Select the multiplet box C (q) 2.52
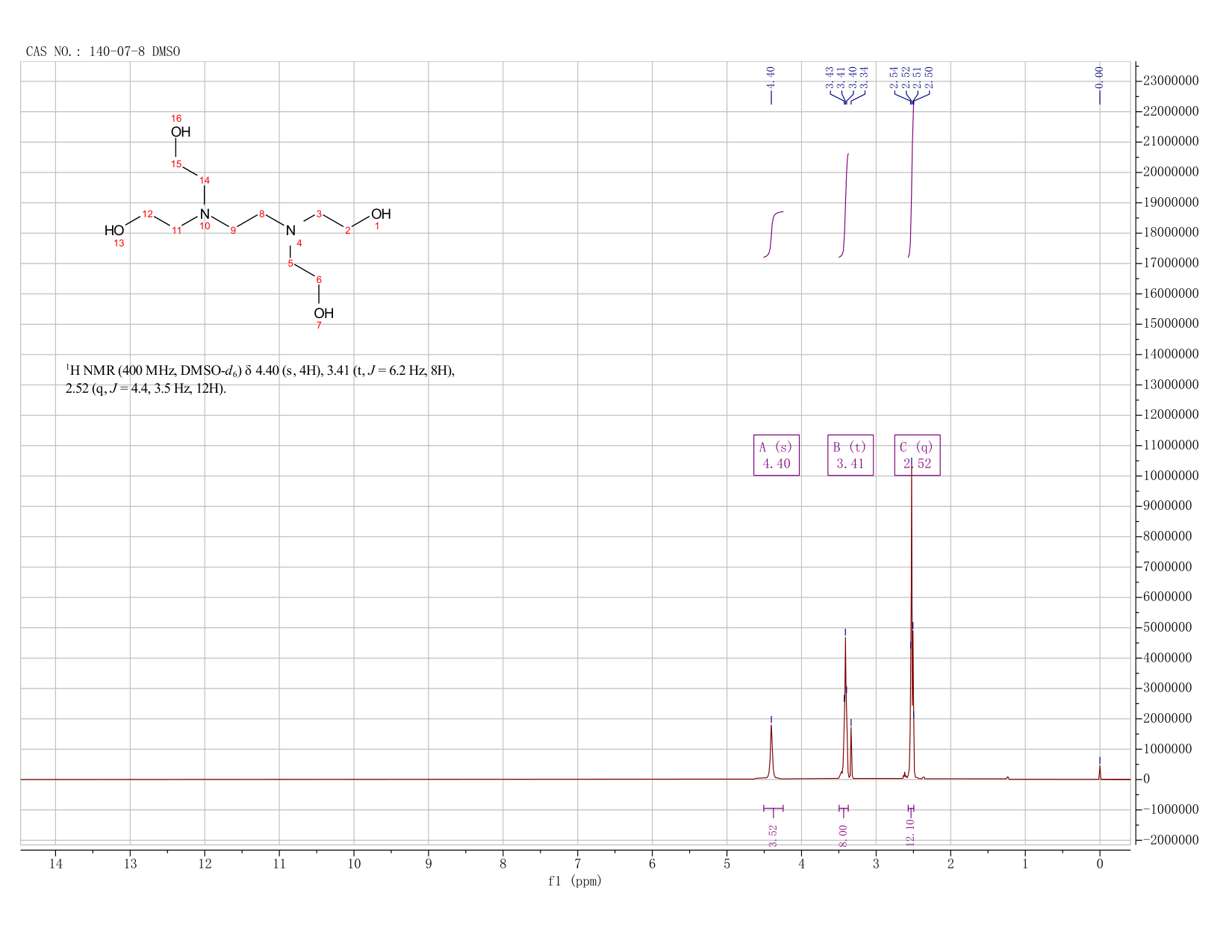The width and height of the screenshot is (1232, 952). click(917, 455)
